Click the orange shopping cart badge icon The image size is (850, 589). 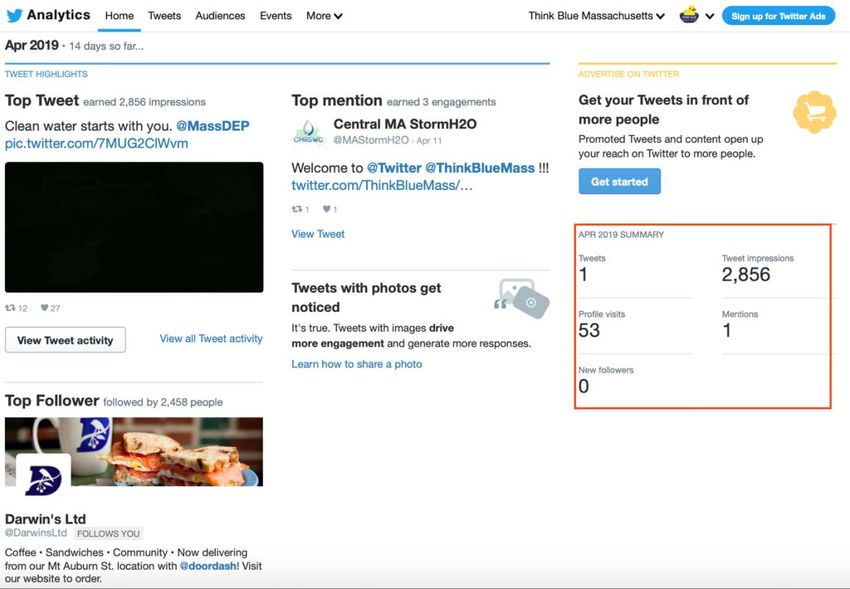point(815,112)
